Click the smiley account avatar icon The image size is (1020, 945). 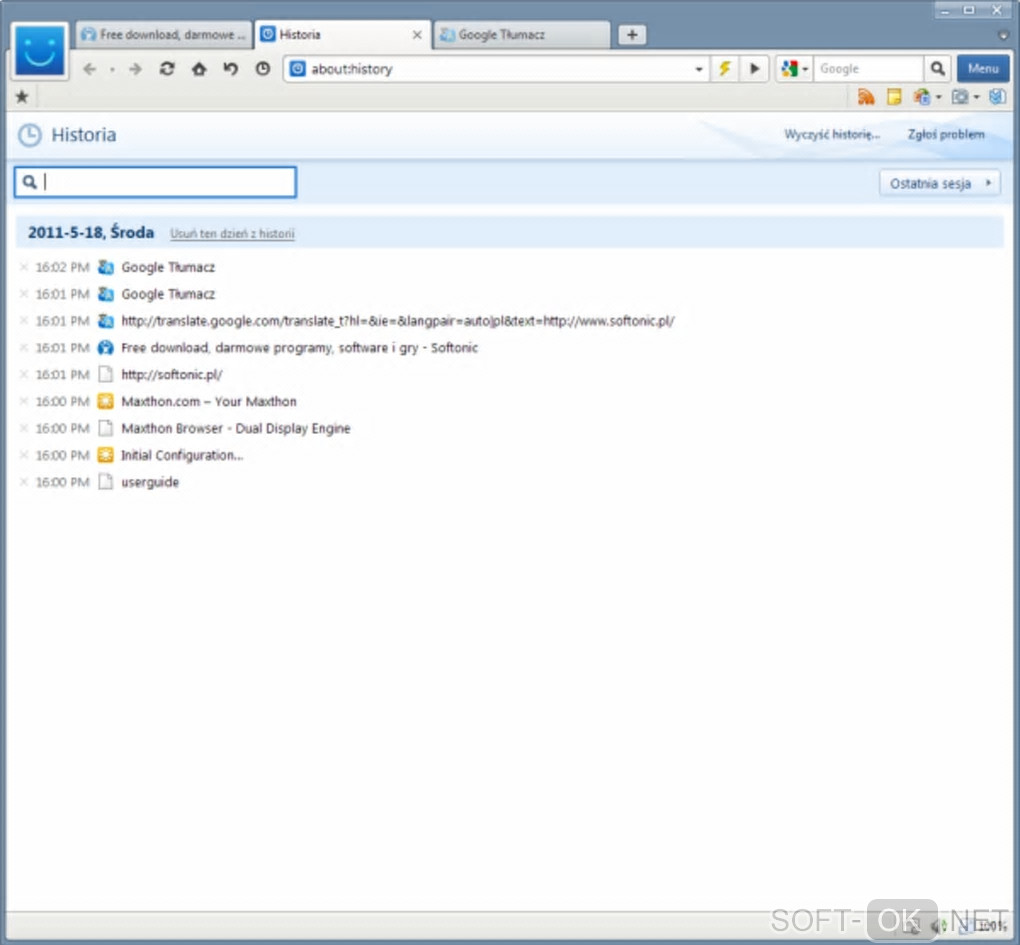[x=40, y=51]
